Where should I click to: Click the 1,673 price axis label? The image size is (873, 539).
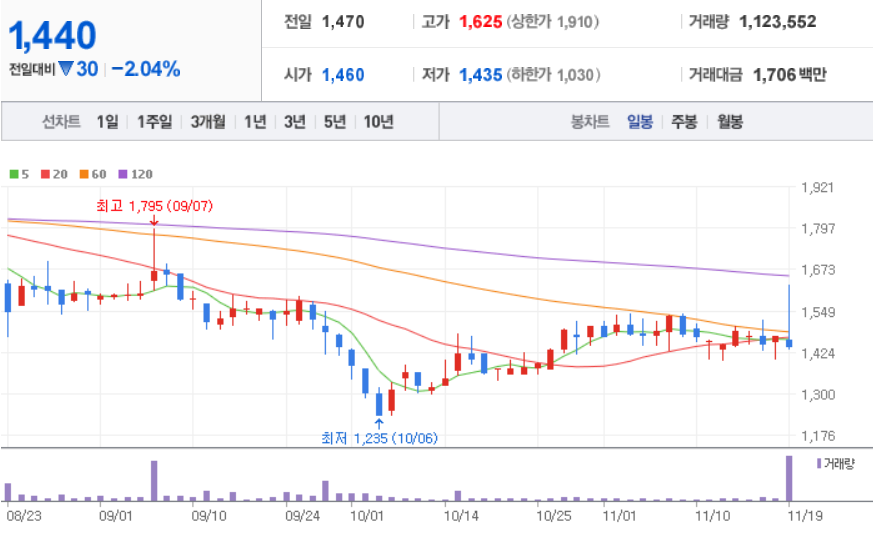817,270
